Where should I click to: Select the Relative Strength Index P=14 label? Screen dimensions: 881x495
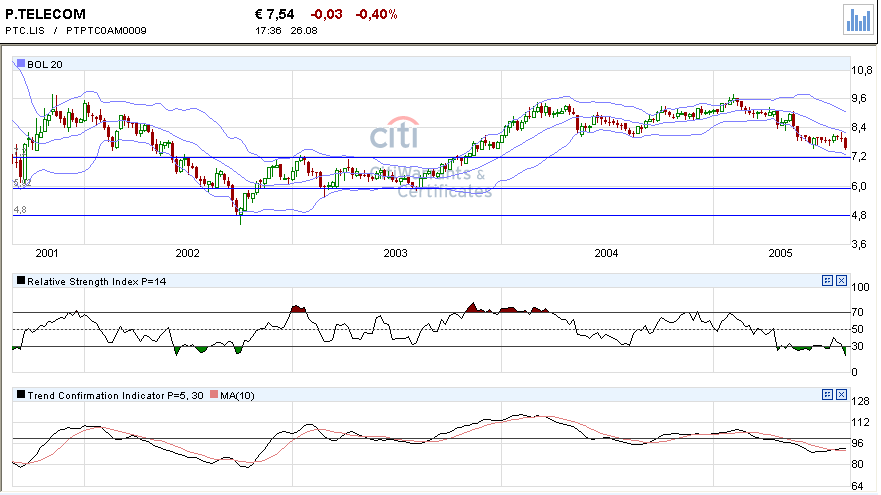click(x=97, y=281)
